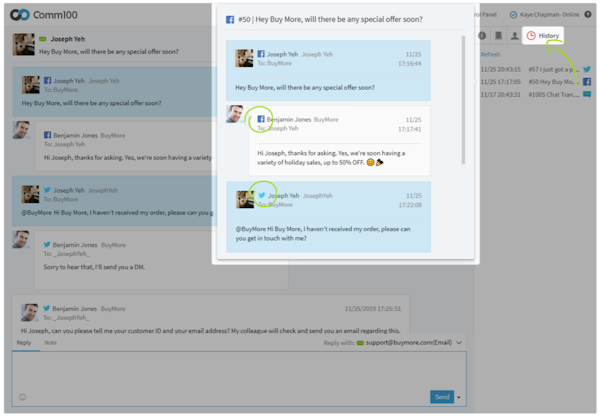Click the bookmark panel icon
This screenshot has height=416, width=600.
pos(499,36)
